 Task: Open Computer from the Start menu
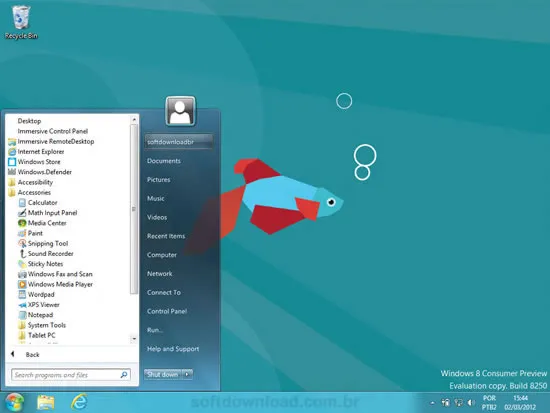(162, 255)
